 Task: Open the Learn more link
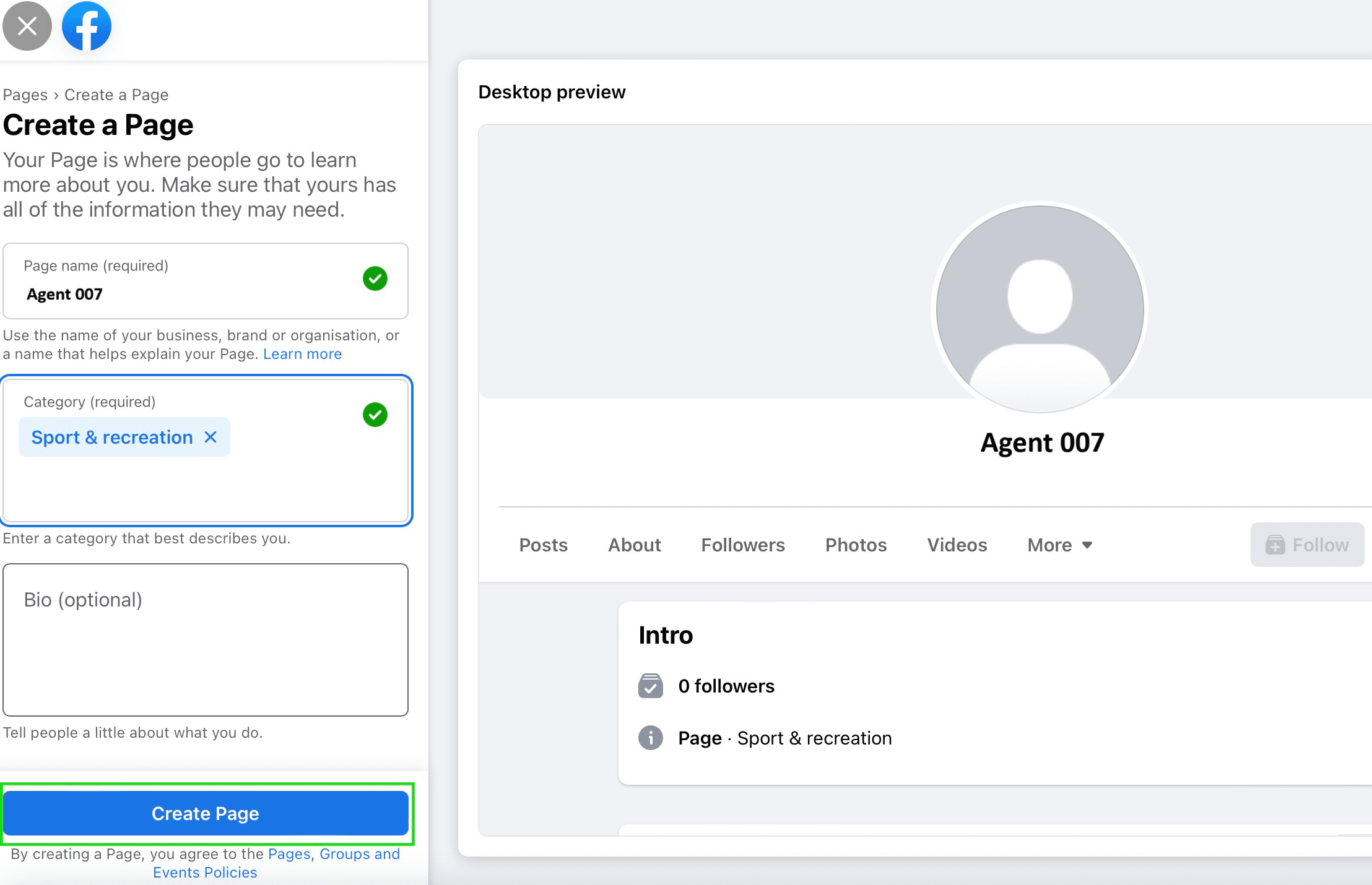click(302, 353)
